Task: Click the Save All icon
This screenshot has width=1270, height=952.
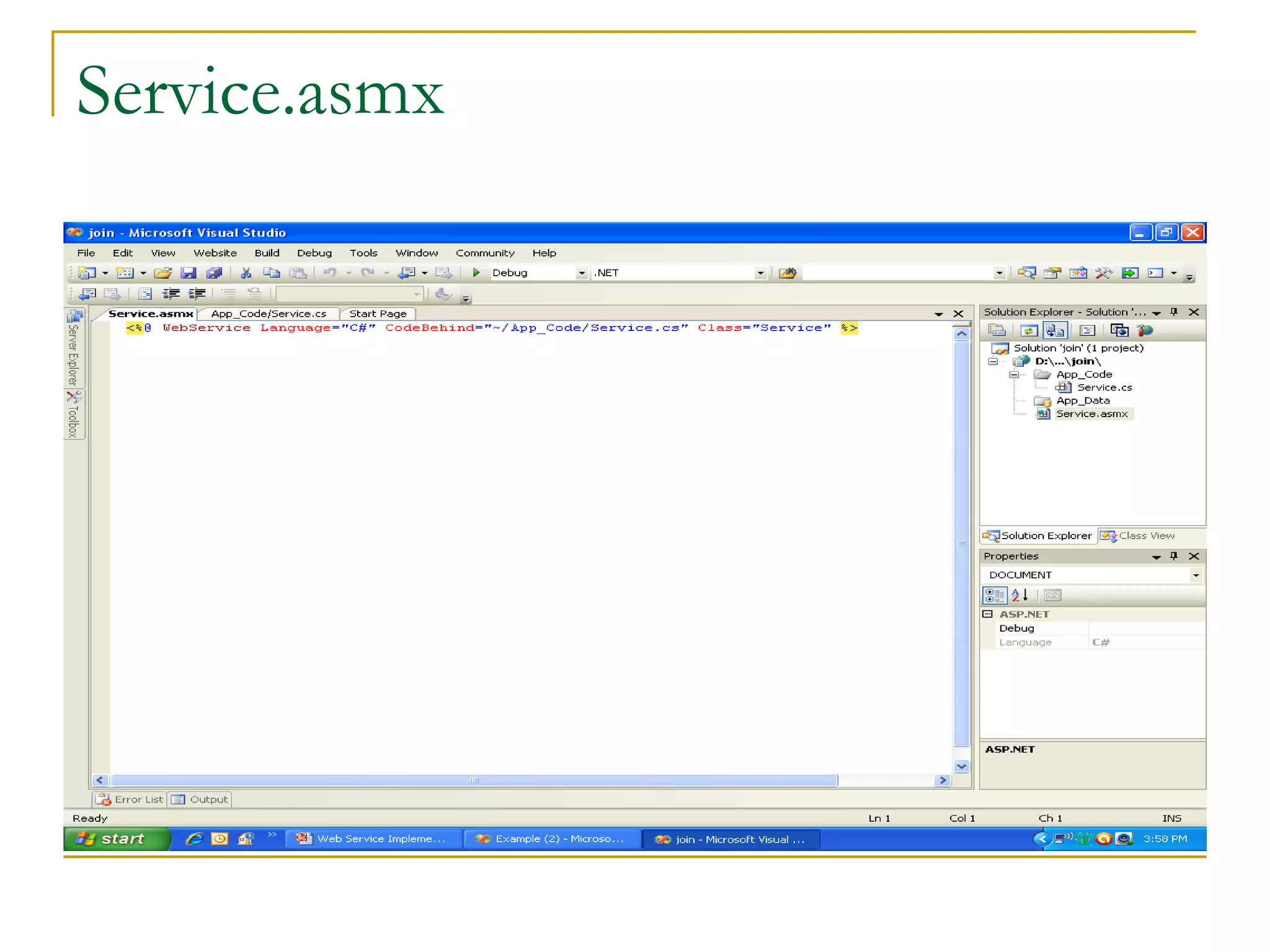Action: [x=214, y=273]
